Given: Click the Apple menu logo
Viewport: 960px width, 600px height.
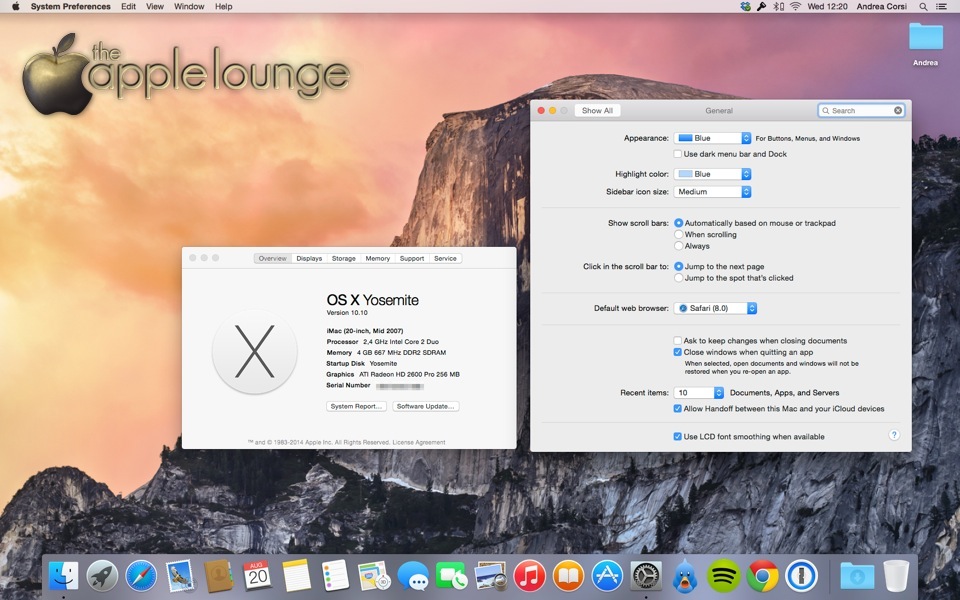Looking at the screenshot, I should click(15, 6).
